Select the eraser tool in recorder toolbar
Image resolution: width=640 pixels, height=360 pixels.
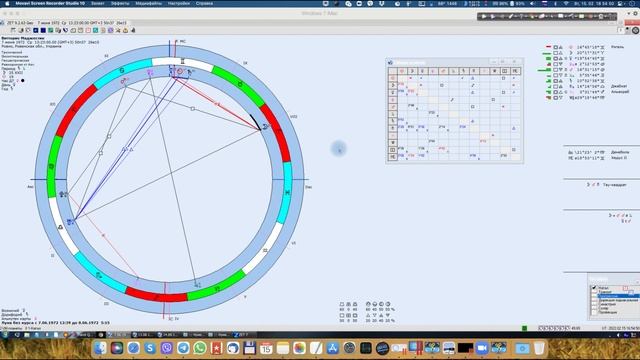(x=542, y=16)
